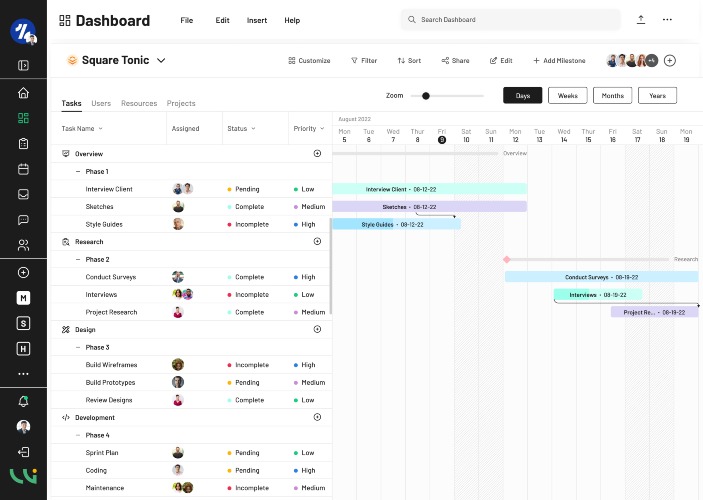703x500 pixels.
Task: Open the Help menu
Action: pyautogui.click(x=292, y=20)
